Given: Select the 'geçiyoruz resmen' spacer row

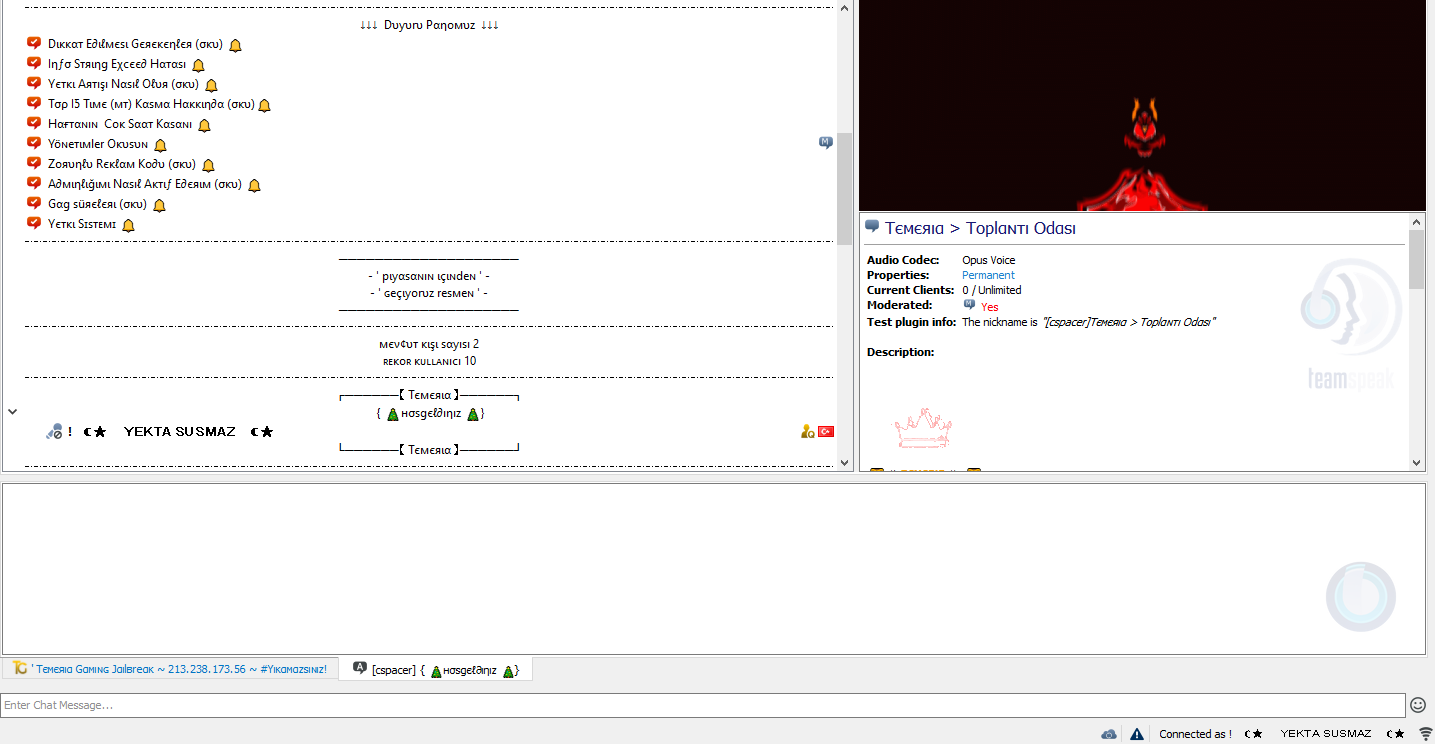Looking at the screenshot, I should click(x=429, y=294).
